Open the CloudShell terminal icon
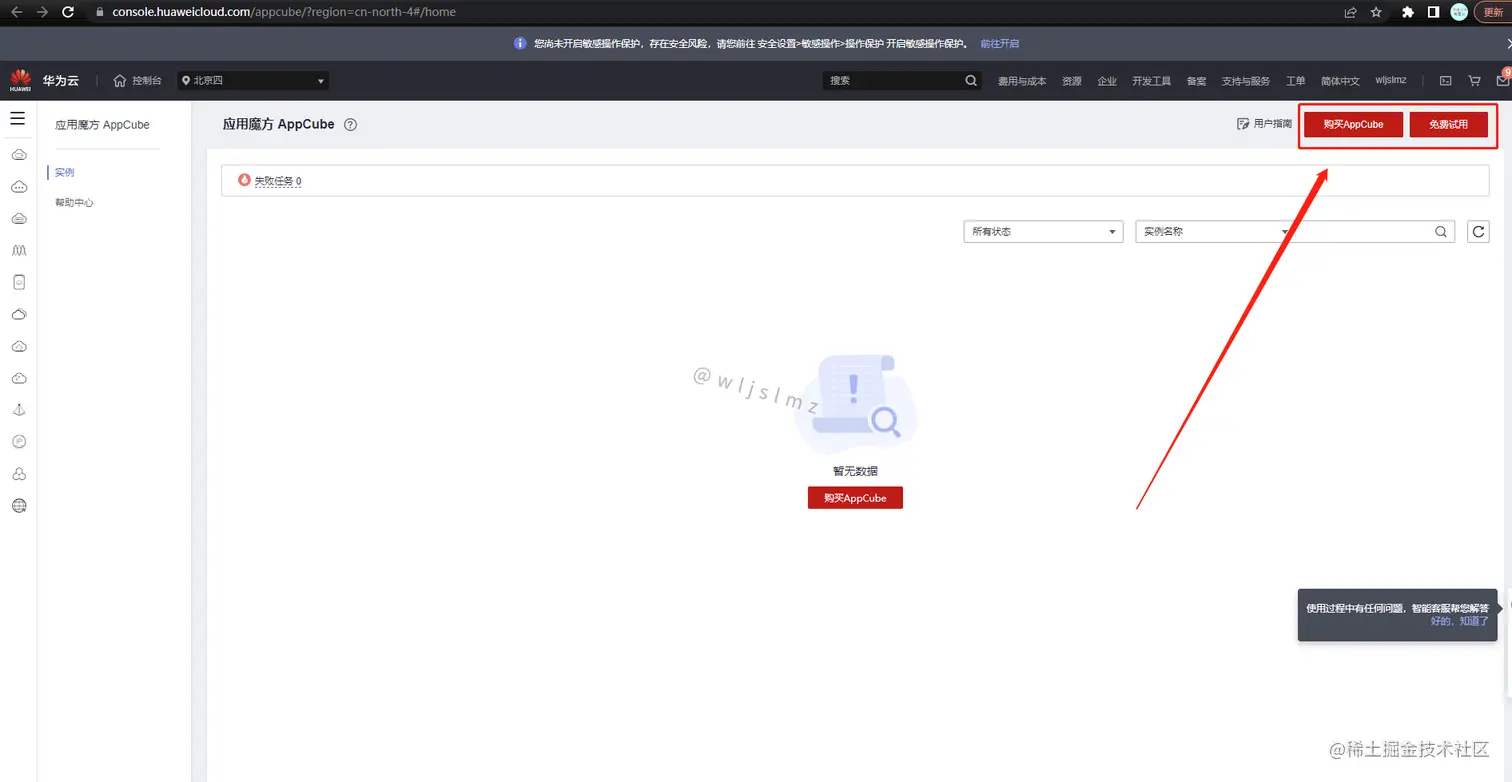Viewport: 1512px width, 782px height. [x=1445, y=81]
